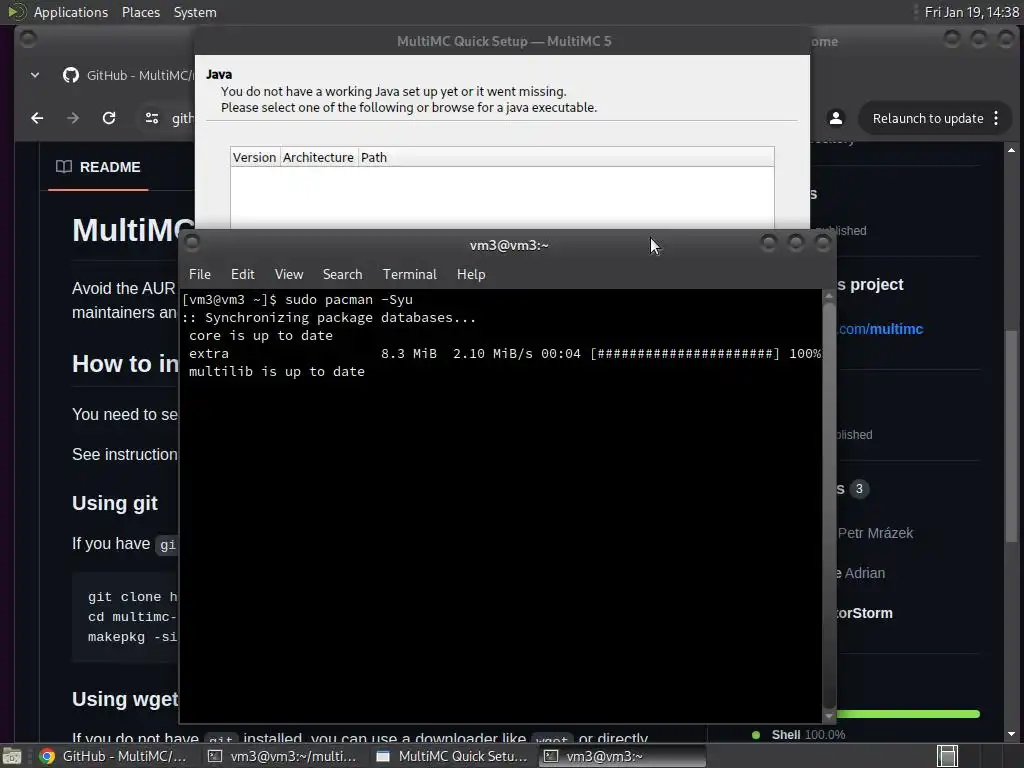Click the clock showing Fri Jan 19, 14:38

pyautogui.click(x=971, y=12)
